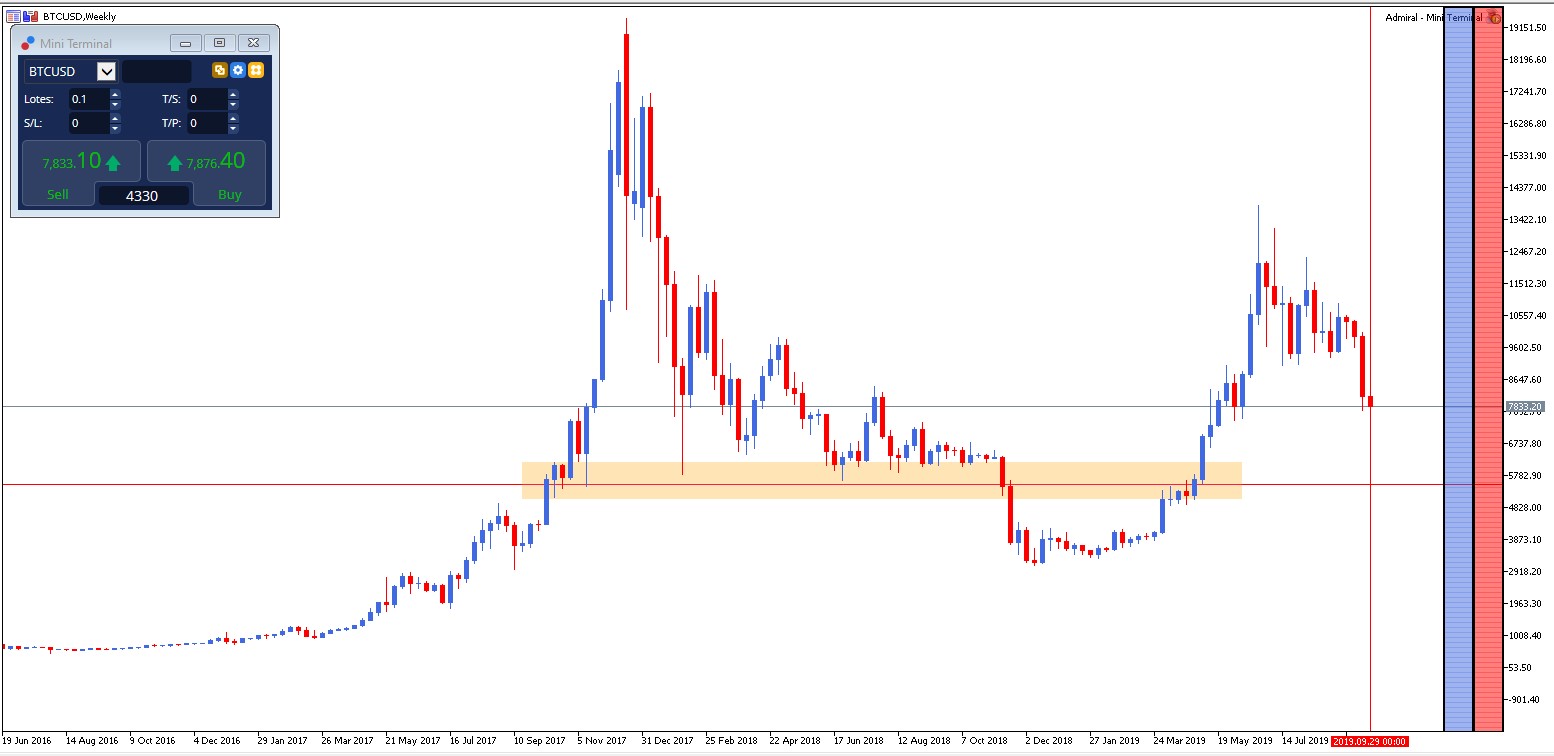Increase T/P value with up arrow
The height and width of the screenshot is (756, 1554).
click(233, 119)
